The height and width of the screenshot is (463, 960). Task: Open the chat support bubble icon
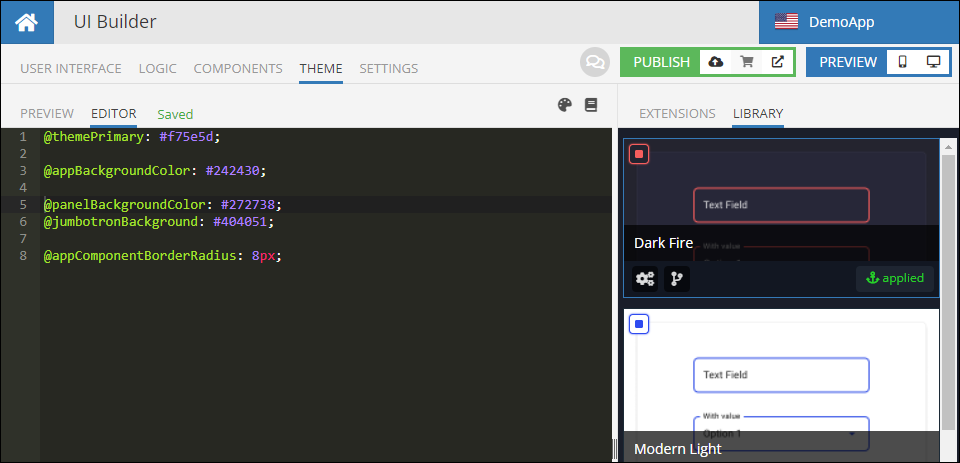tap(595, 62)
